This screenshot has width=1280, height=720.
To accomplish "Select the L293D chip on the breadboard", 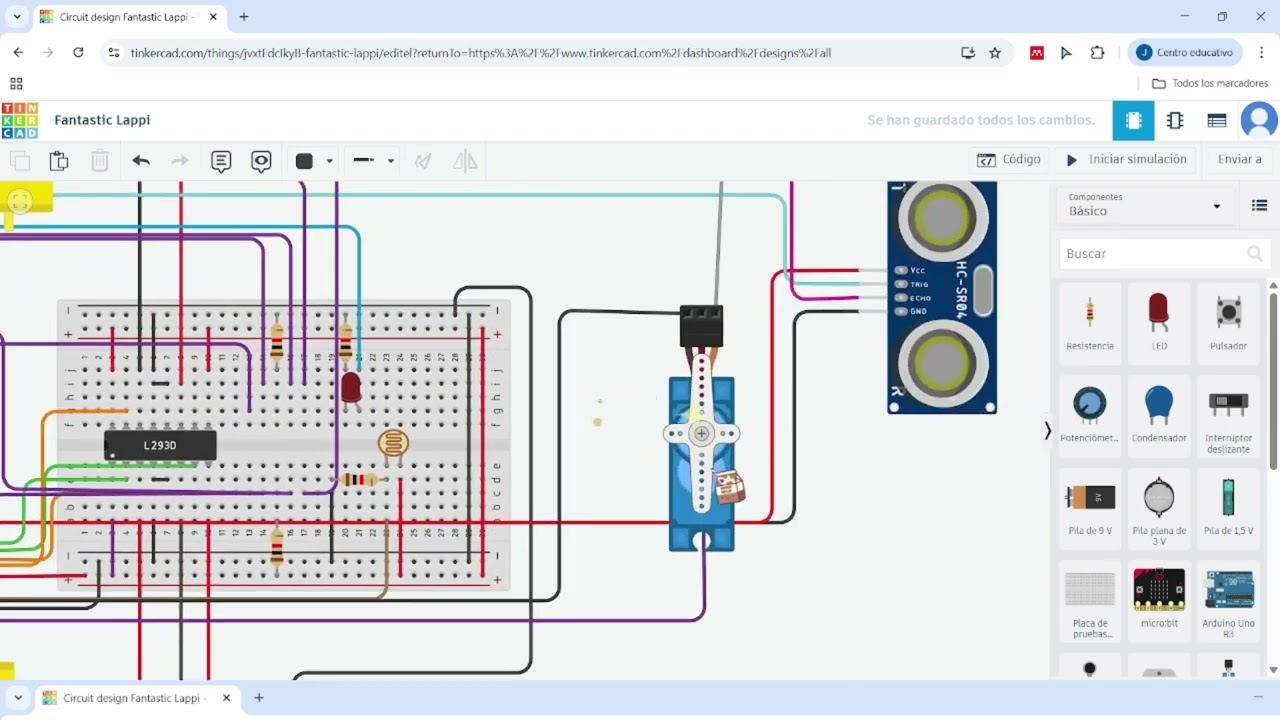I will click(x=160, y=446).
